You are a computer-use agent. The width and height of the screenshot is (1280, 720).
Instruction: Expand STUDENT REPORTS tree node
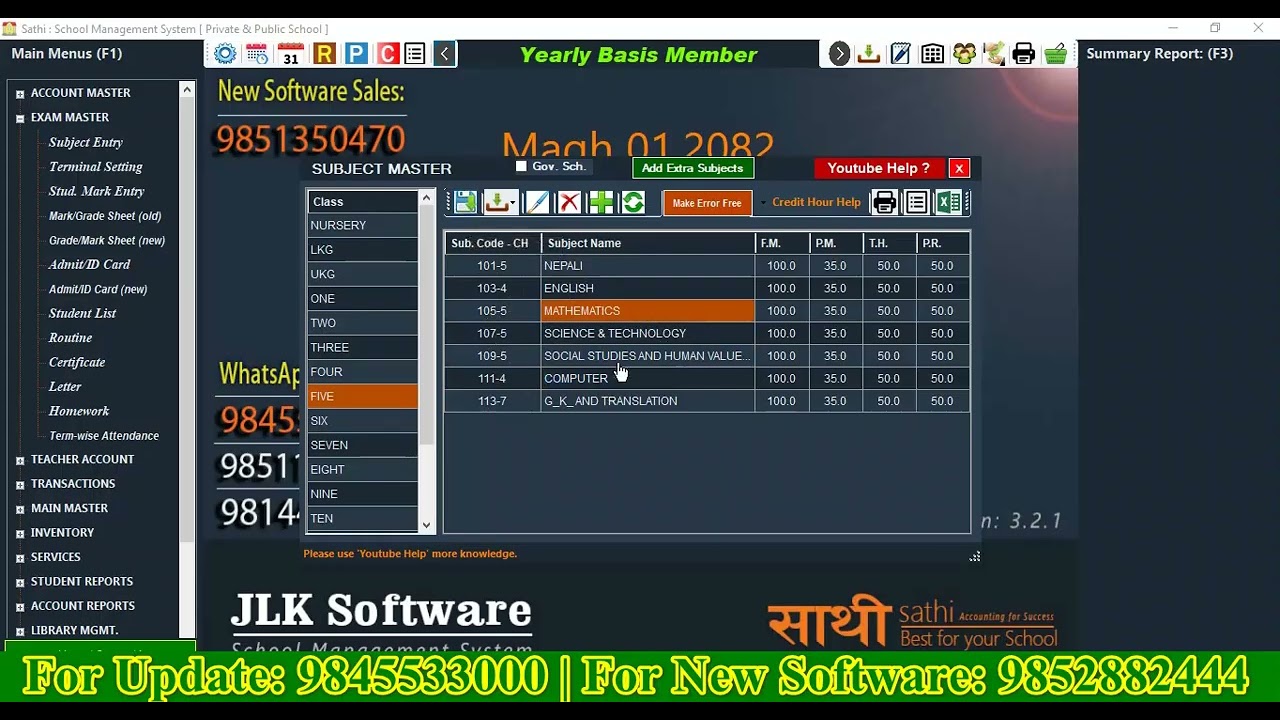coord(20,582)
